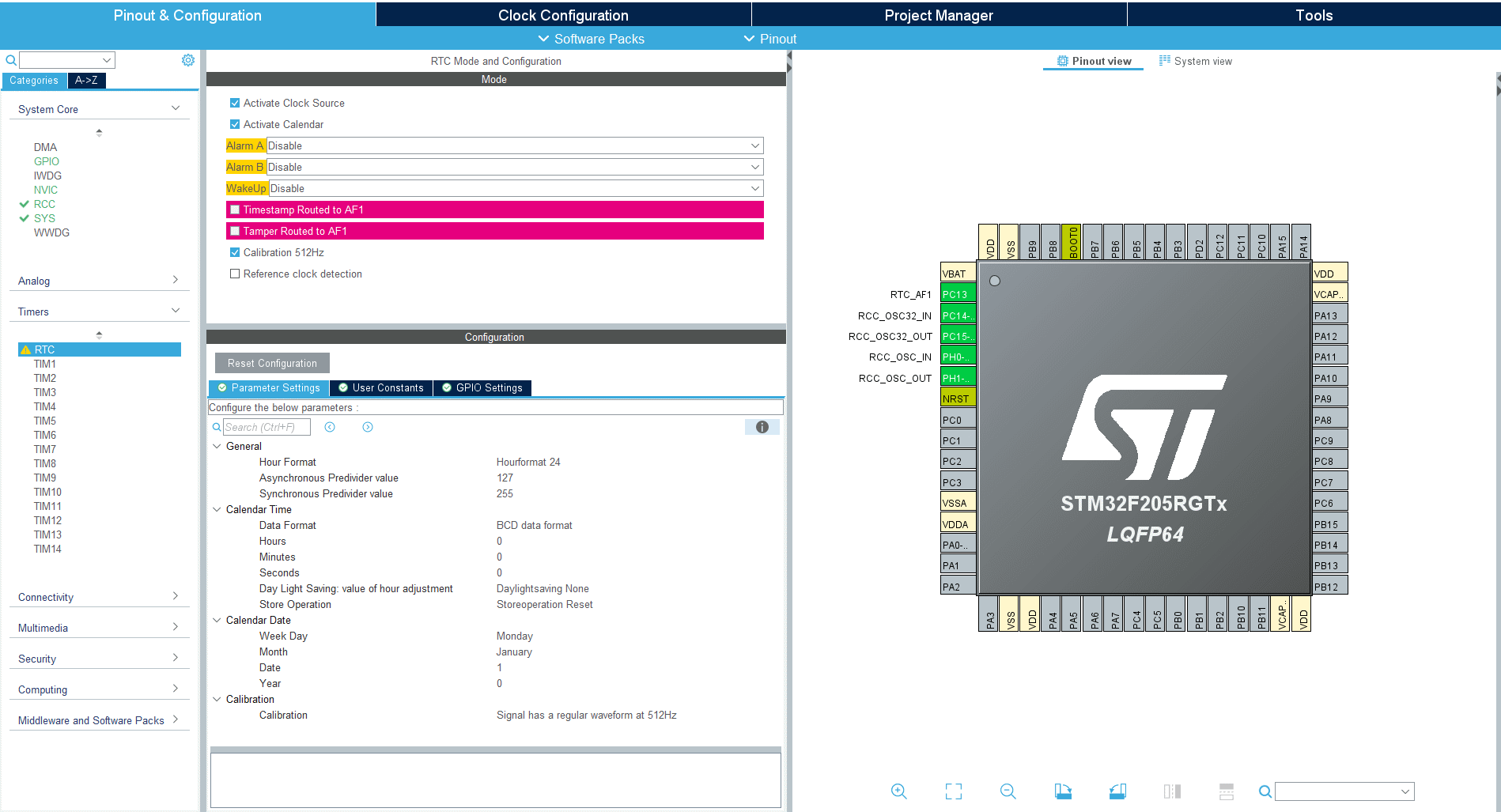1501x812 pixels.
Task: Check Reference clock detection
Action: coord(235,273)
